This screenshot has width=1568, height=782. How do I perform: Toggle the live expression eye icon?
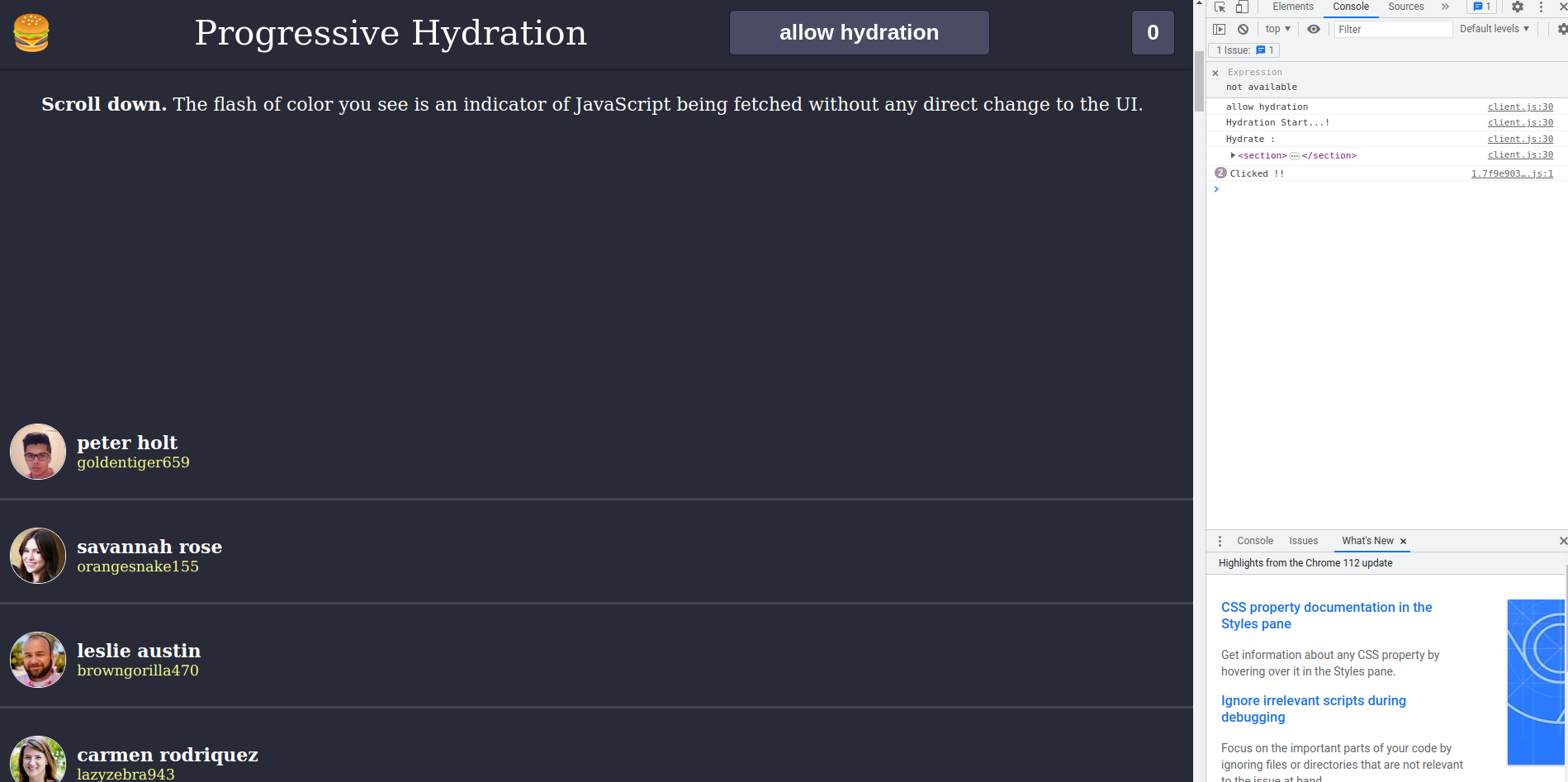[x=1314, y=29]
